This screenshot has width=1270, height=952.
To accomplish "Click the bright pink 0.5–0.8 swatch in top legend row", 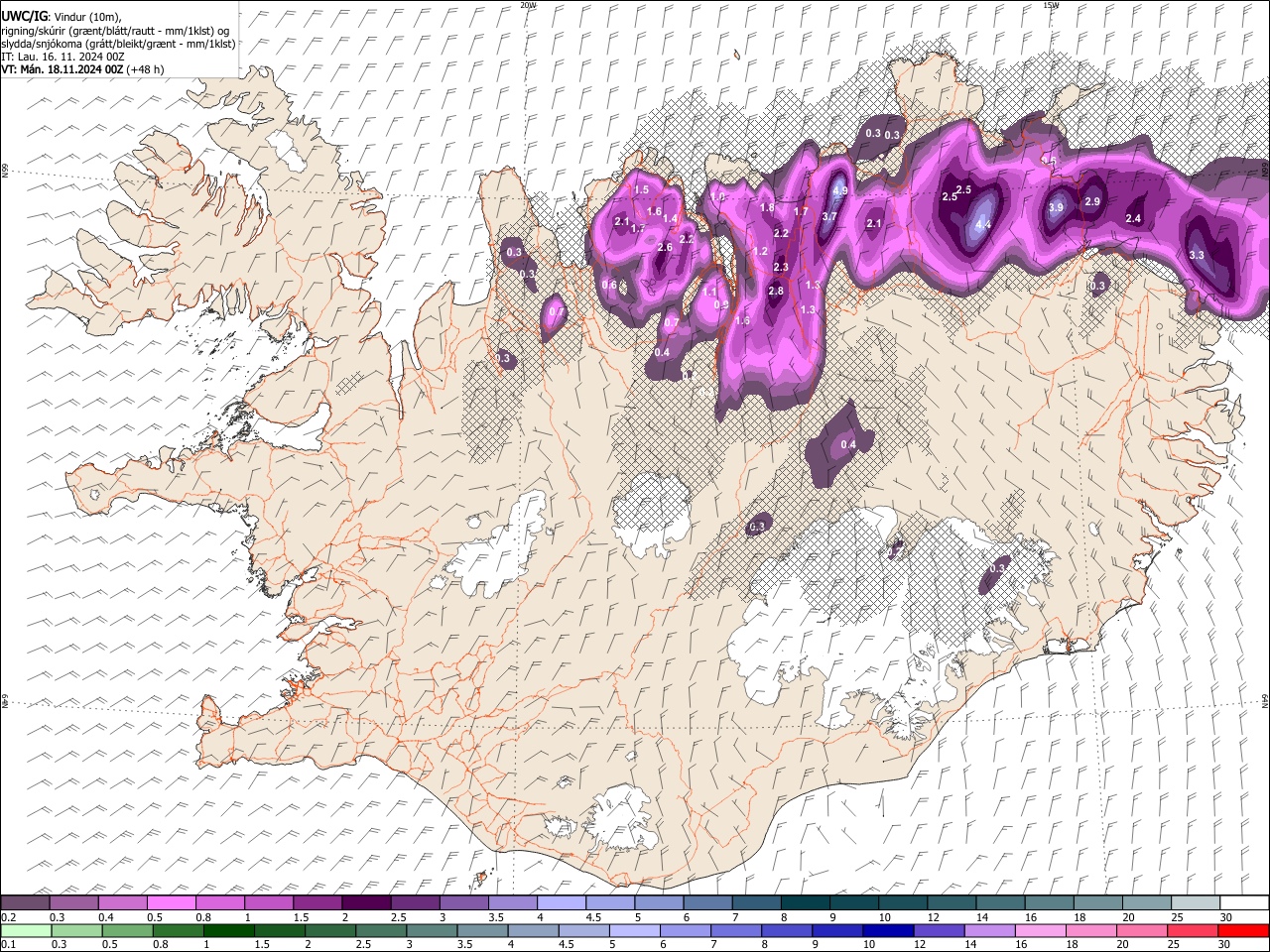I will click(172, 902).
